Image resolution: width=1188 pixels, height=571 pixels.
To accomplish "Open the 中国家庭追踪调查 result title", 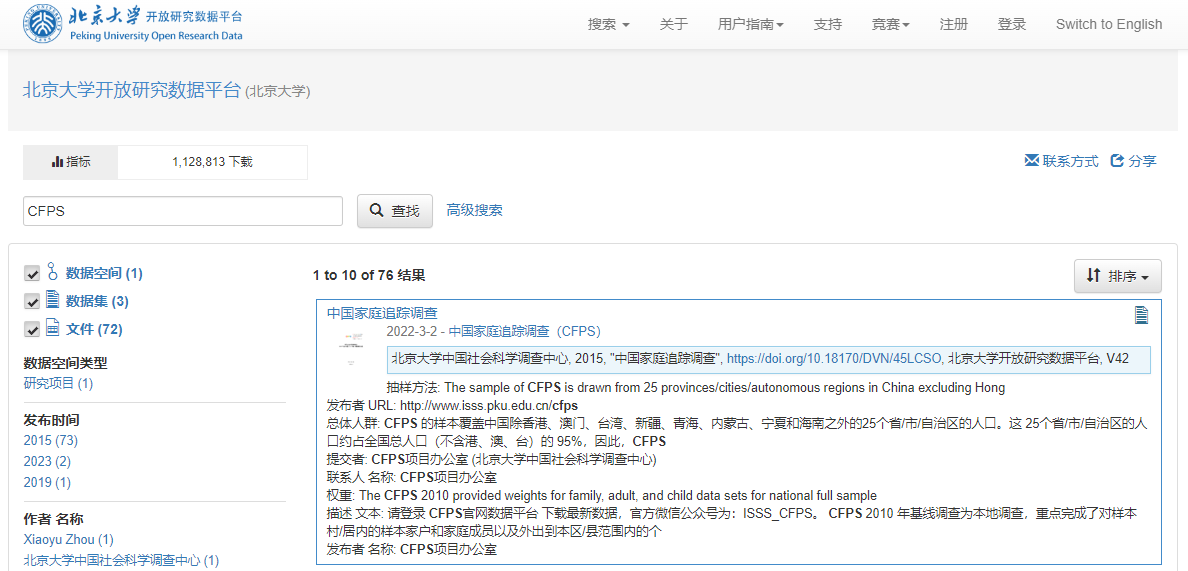I will (x=382, y=313).
